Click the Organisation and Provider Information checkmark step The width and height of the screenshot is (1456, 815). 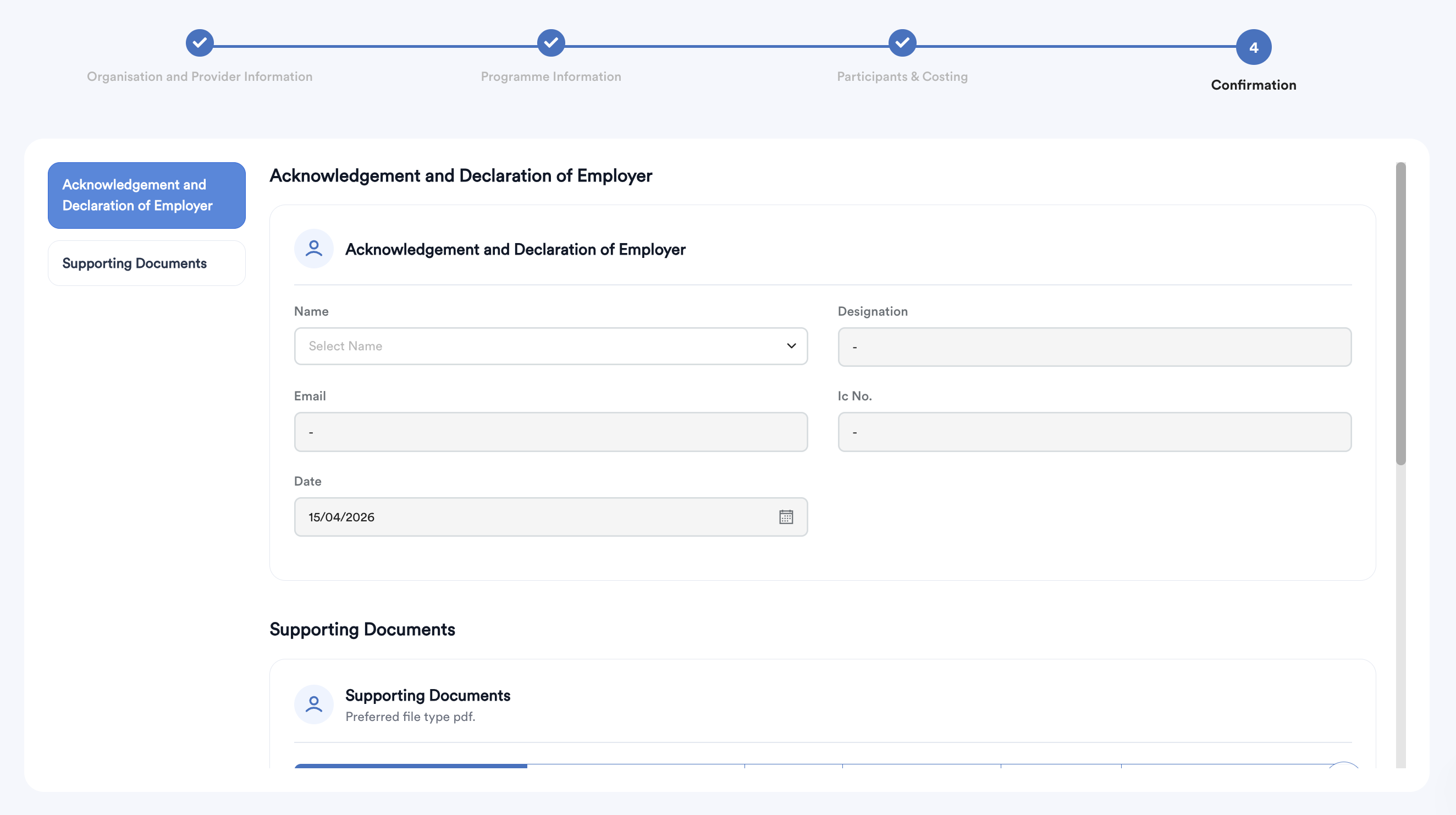(x=200, y=43)
